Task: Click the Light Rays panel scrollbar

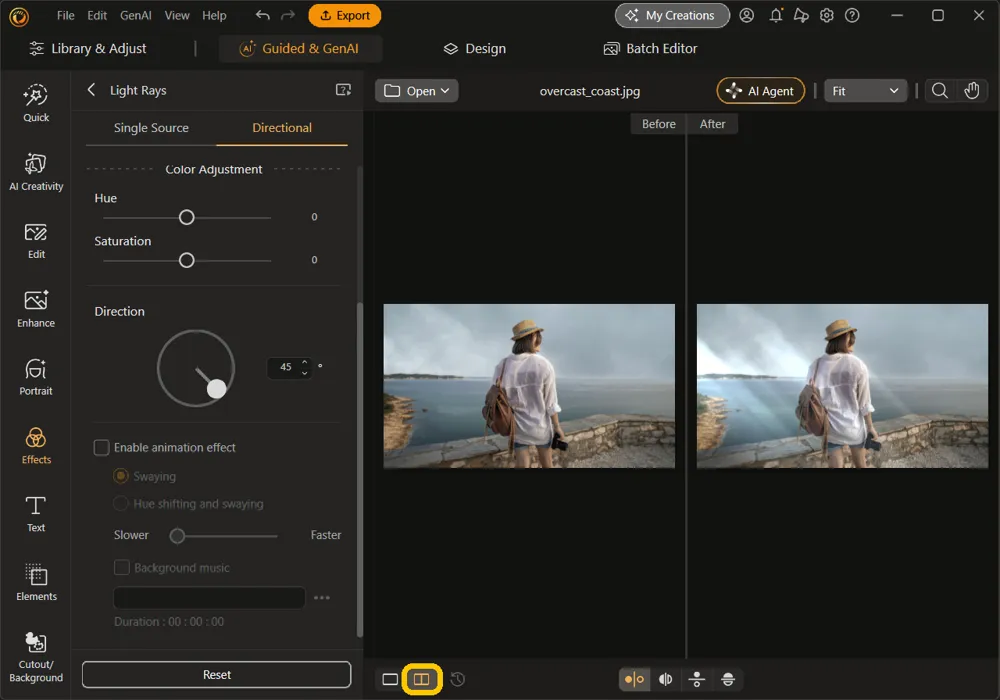Action: click(x=360, y=469)
